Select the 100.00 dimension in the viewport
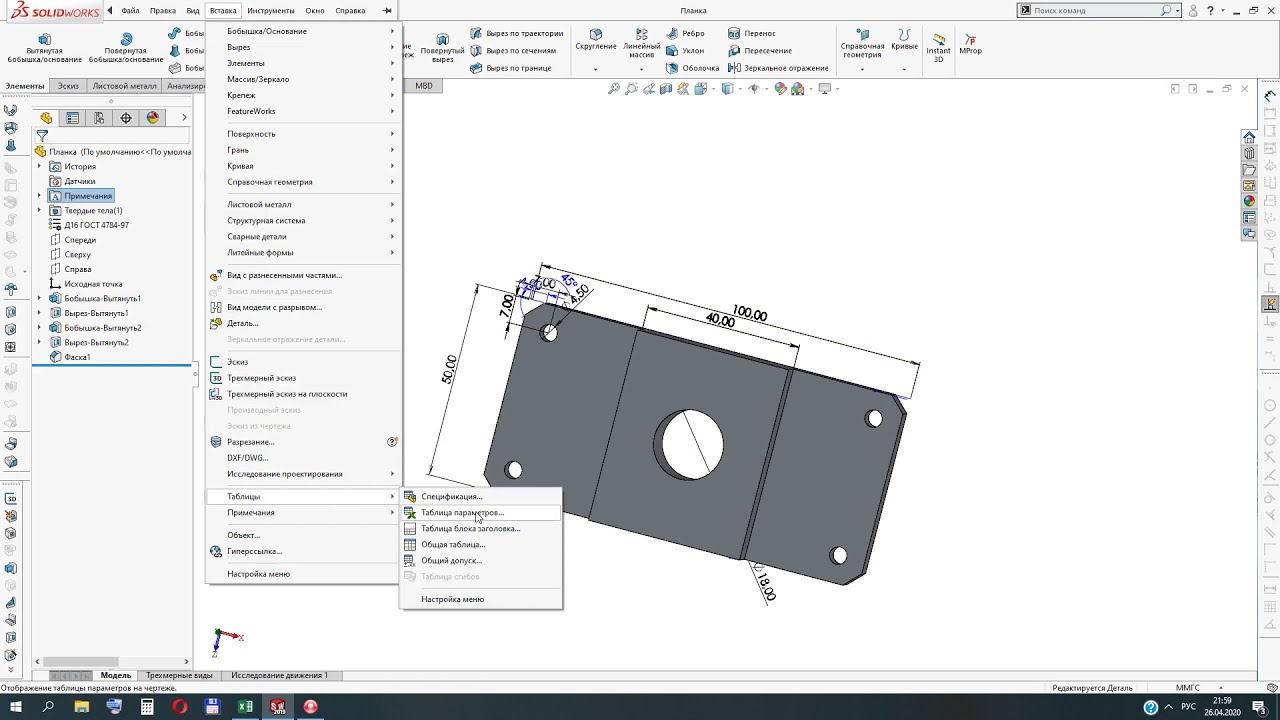1280x720 pixels. tap(749, 314)
